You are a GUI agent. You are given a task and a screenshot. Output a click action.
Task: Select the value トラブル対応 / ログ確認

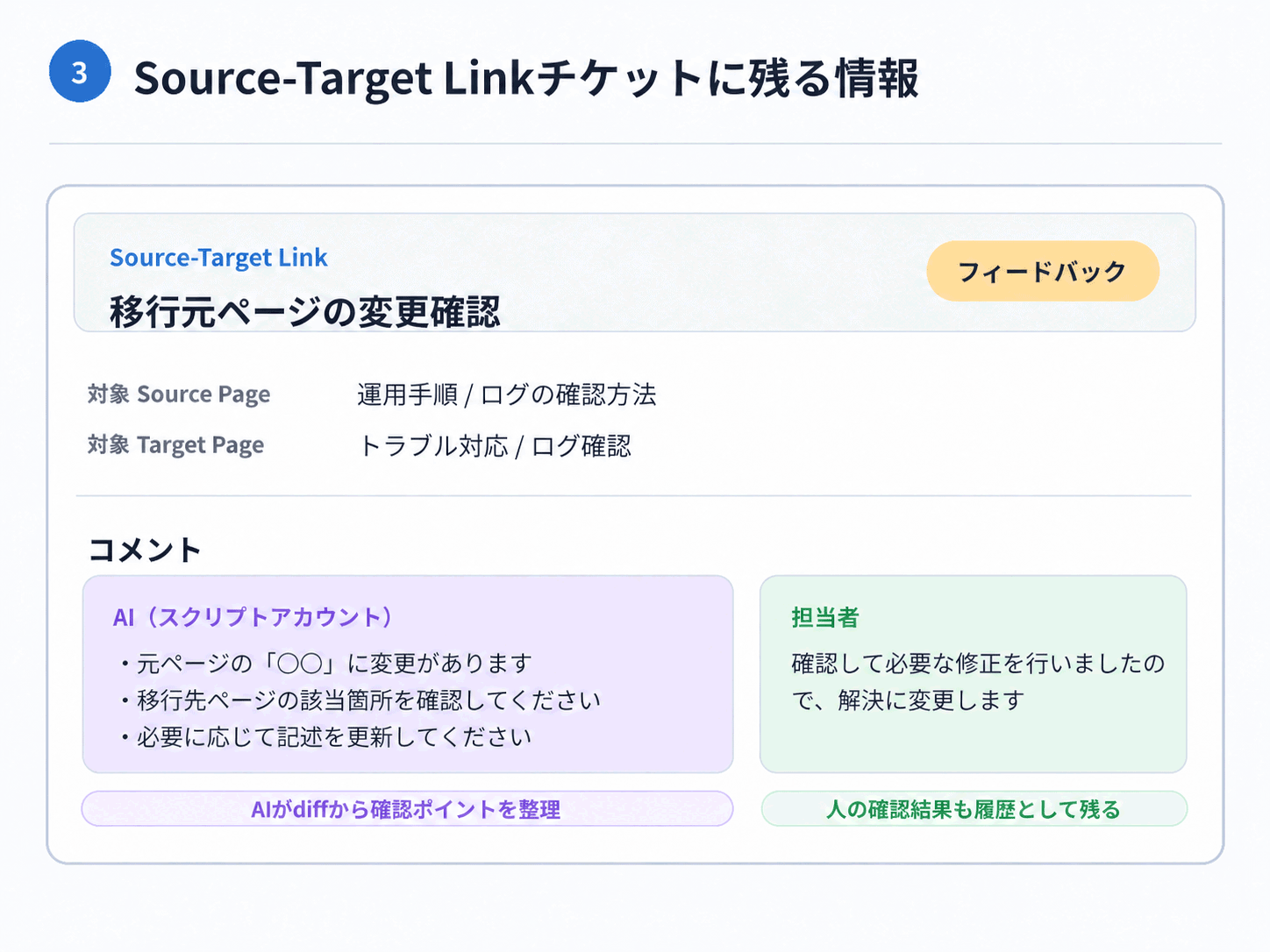pyautogui.click(x=495, y=446)
